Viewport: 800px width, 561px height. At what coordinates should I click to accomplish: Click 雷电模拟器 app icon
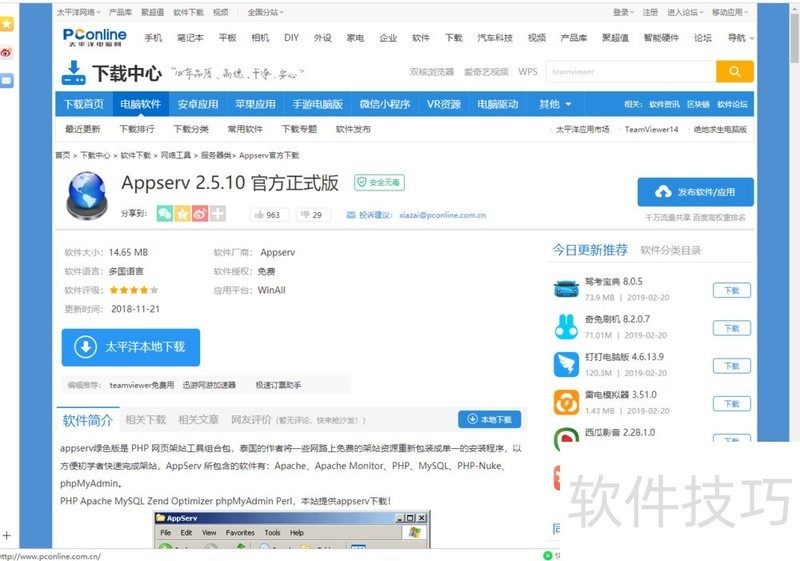point(566,402)
